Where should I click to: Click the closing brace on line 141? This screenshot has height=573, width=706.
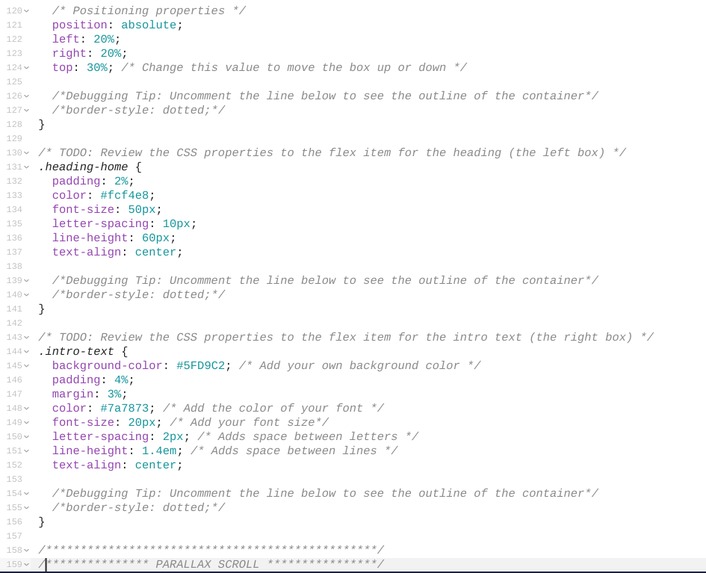tap(41, 309)
